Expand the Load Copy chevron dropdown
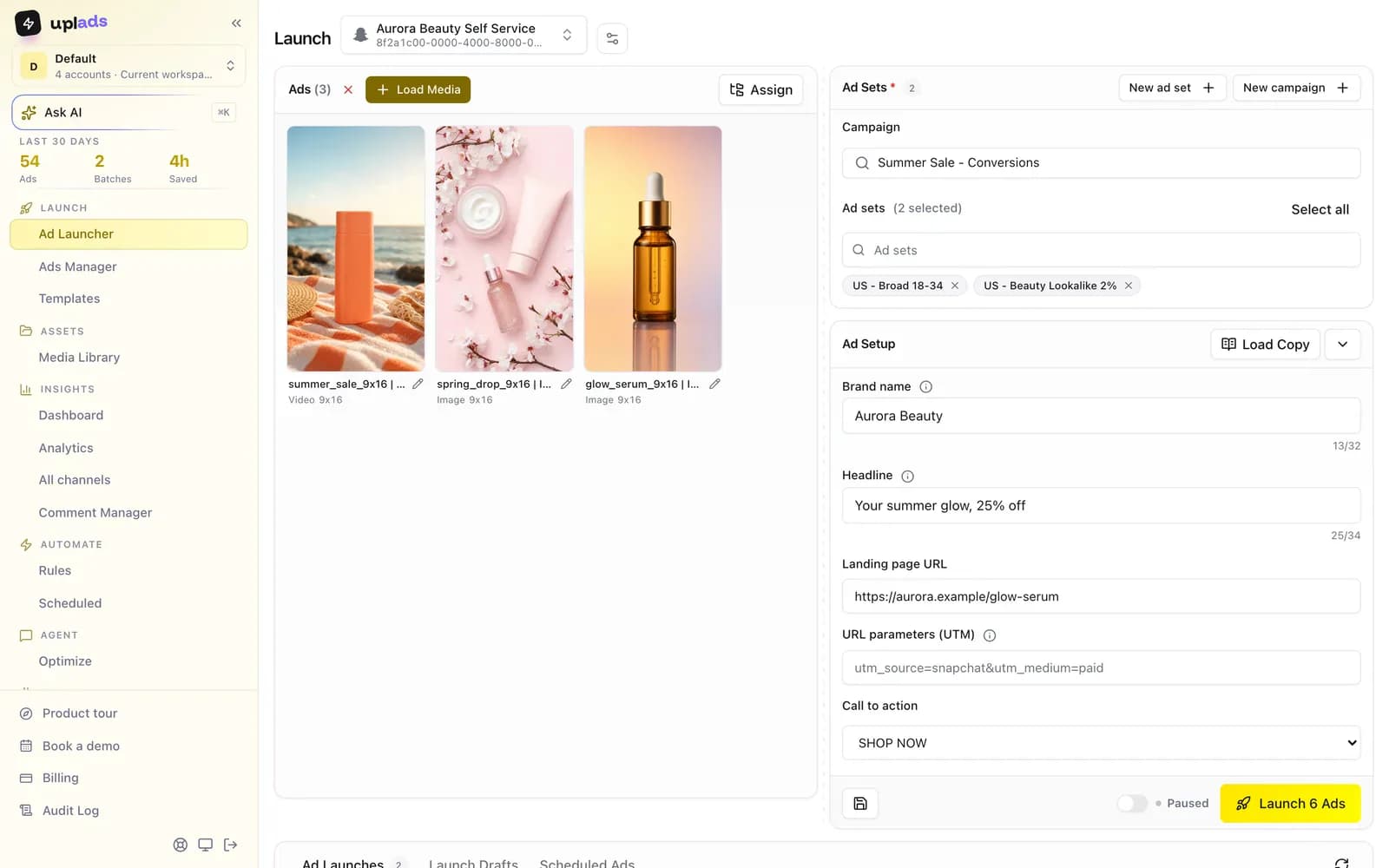Screen dimensions: 1389x868 1342,345
